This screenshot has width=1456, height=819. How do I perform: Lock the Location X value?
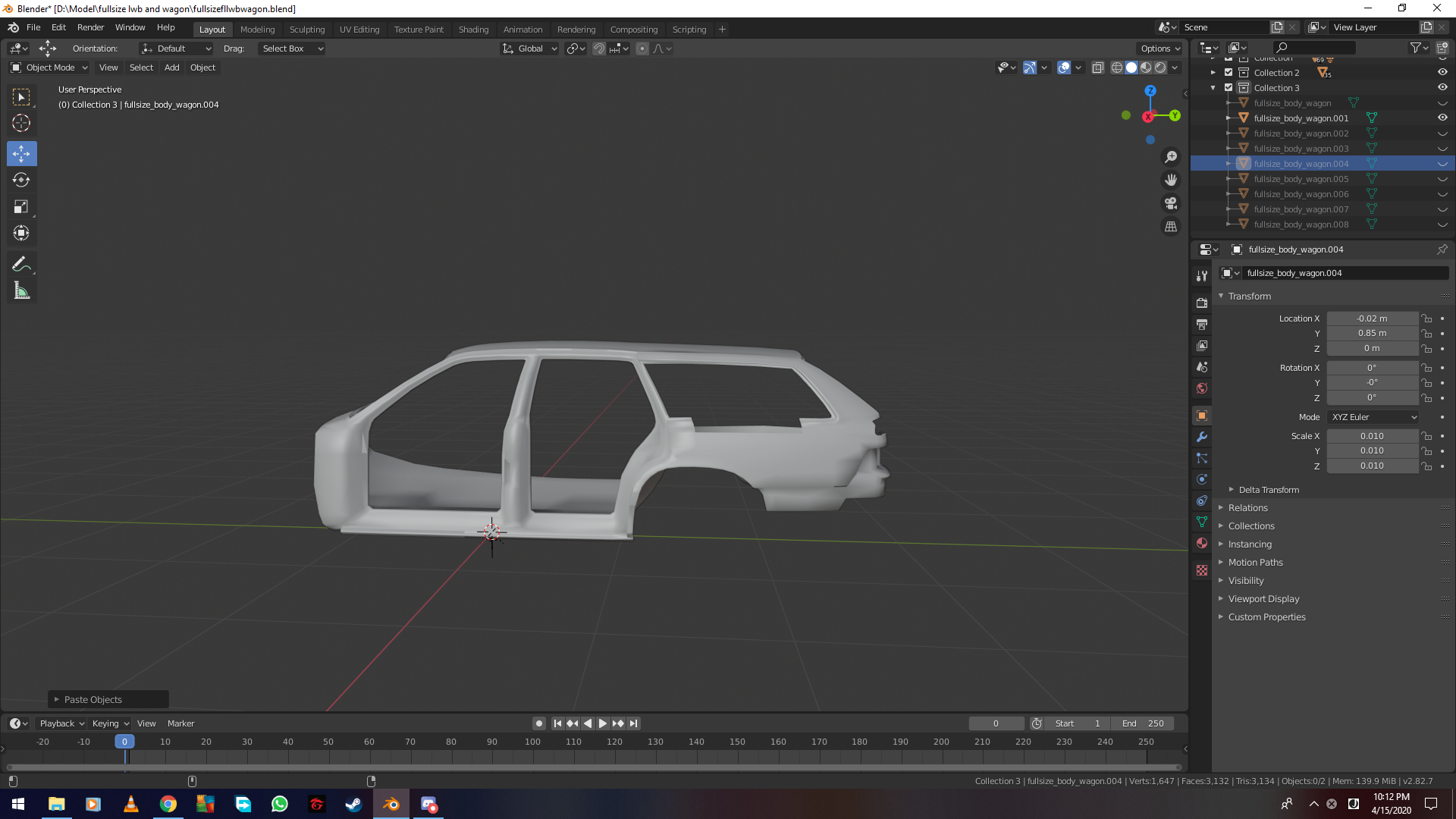tap(1427, 318)
